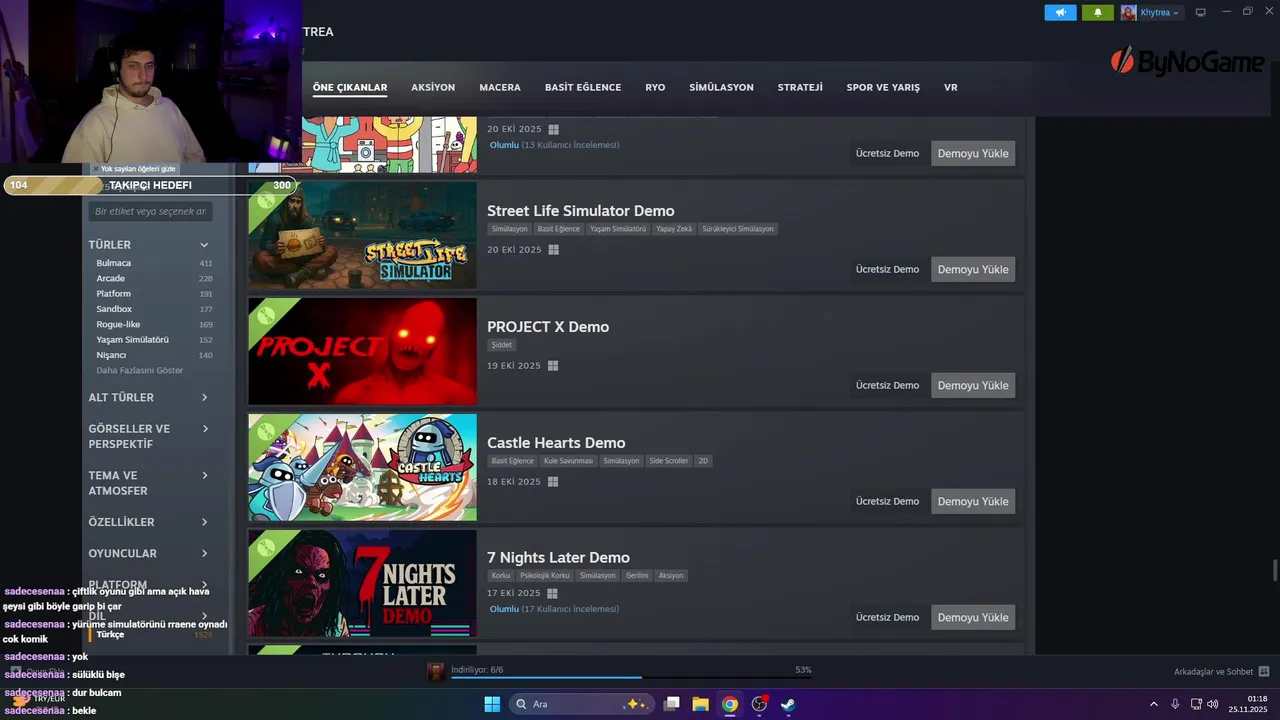1280x720 pixels.
Task: Click Windows platform icon on Castle Hearts row
Action: (x=553, y=482)
